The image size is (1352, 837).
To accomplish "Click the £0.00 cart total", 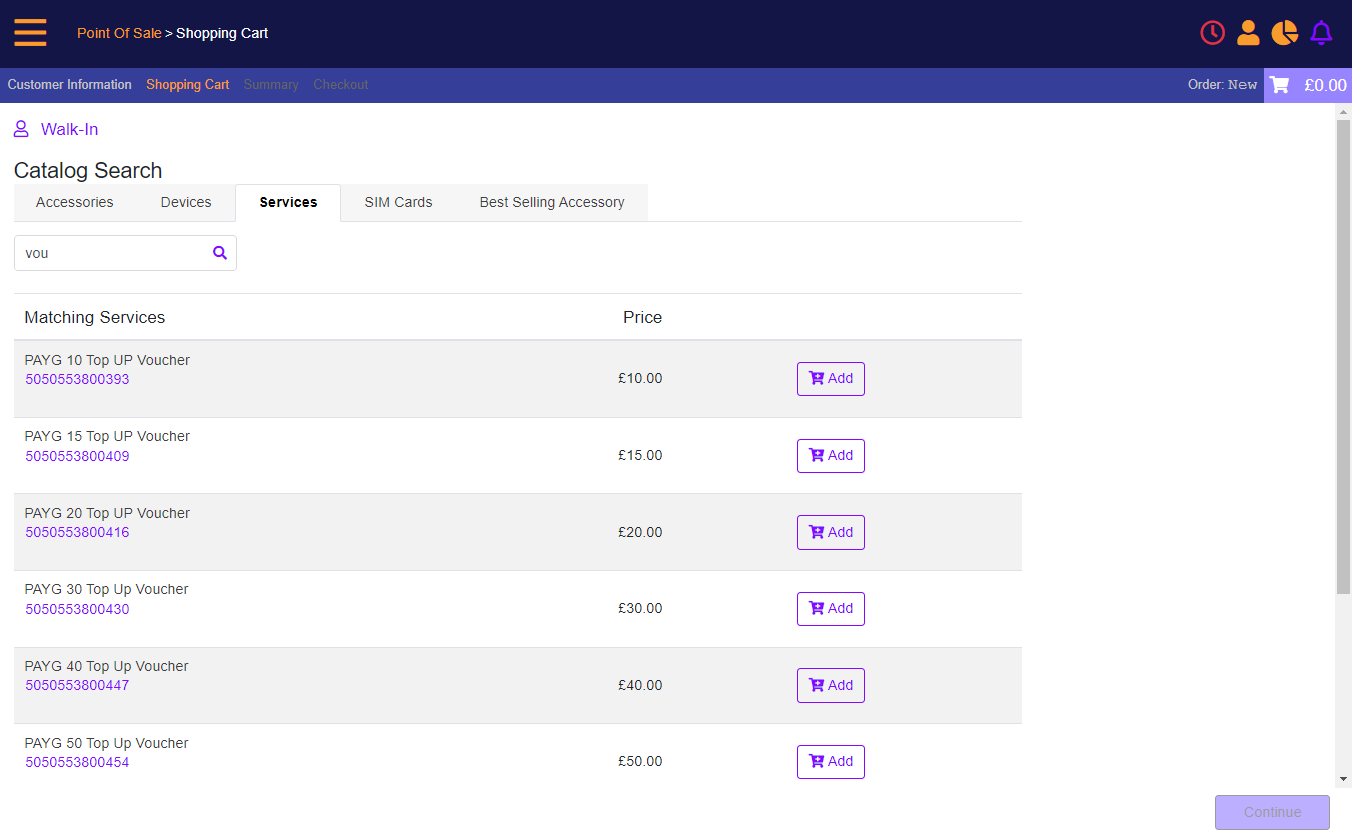I will point(1325,85).
